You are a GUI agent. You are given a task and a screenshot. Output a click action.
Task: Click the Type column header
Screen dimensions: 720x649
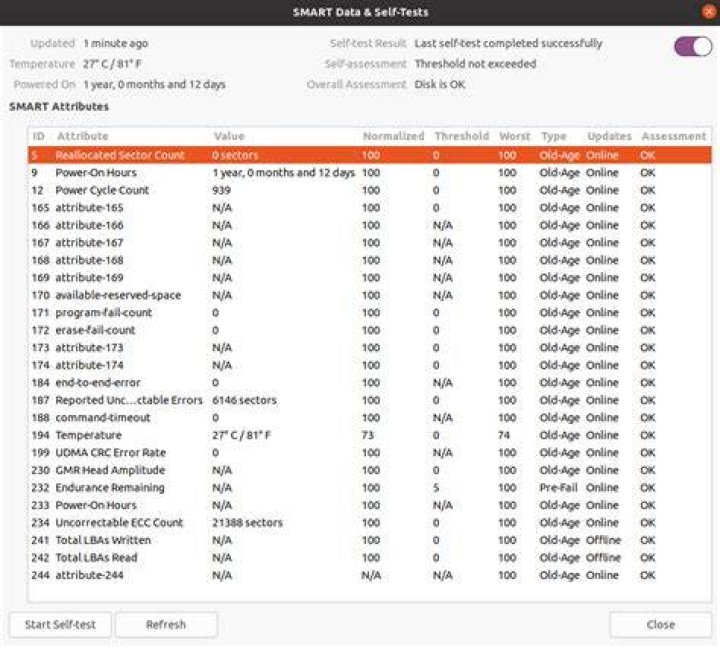[553, 136]
